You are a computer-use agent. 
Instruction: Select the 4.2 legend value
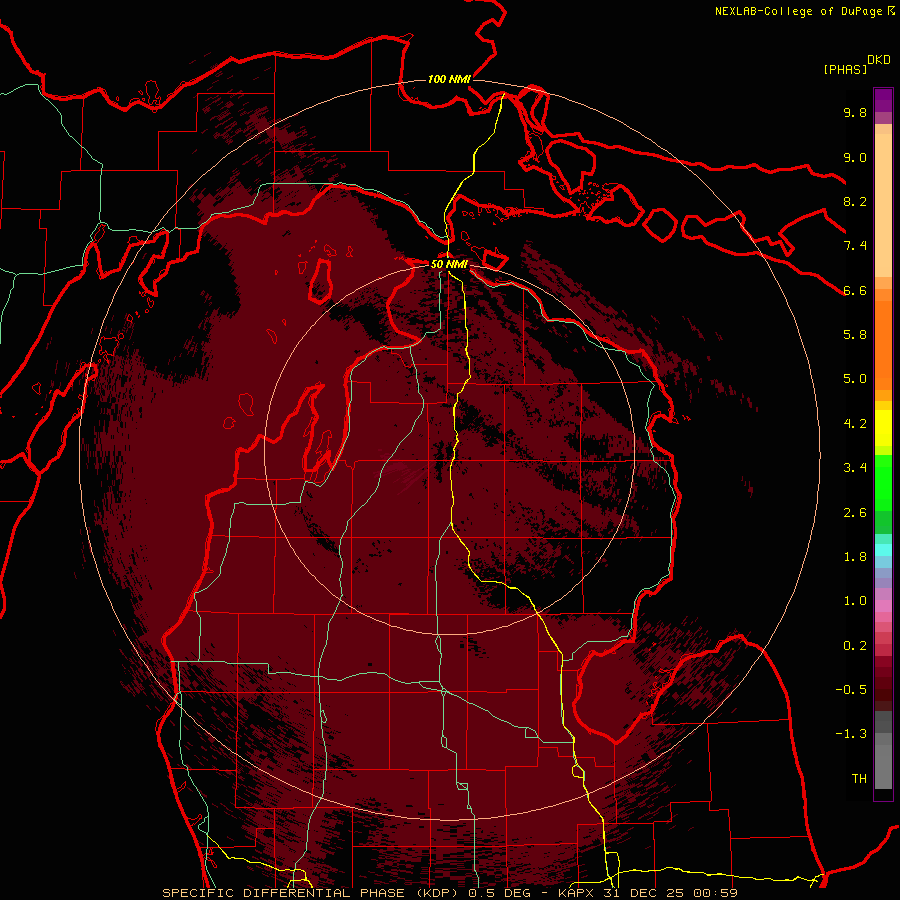855,424
